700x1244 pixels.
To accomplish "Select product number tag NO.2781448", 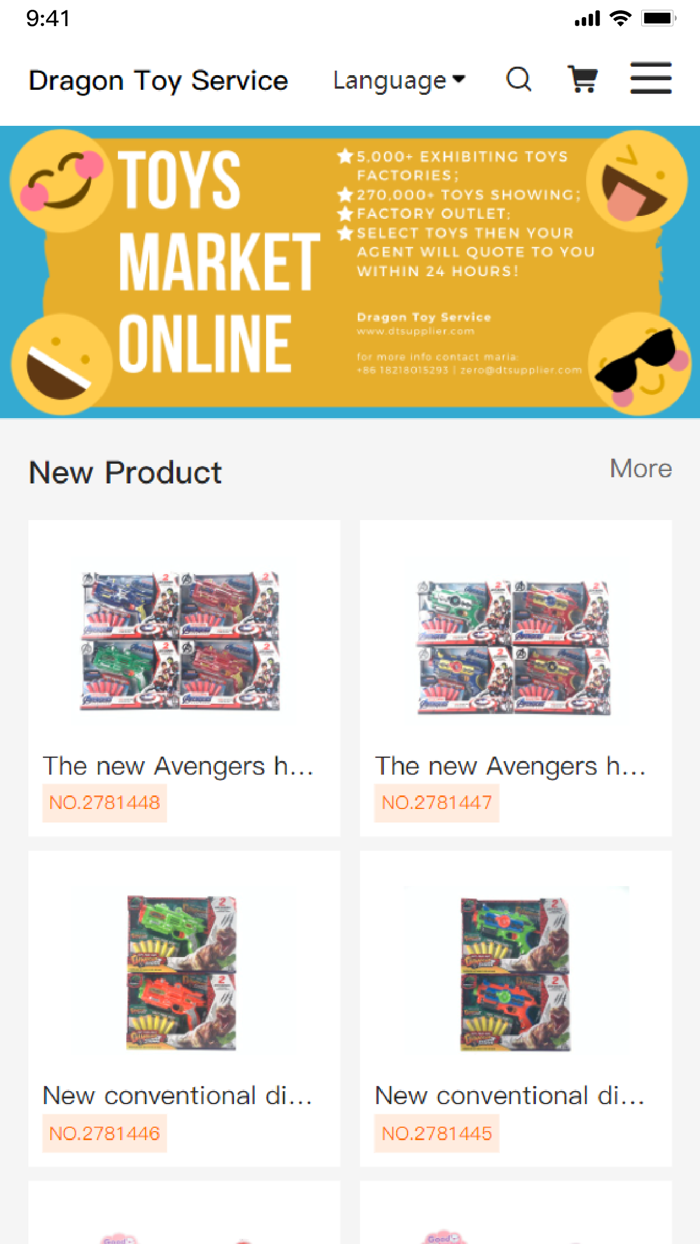I will click(x=104, y=803).
